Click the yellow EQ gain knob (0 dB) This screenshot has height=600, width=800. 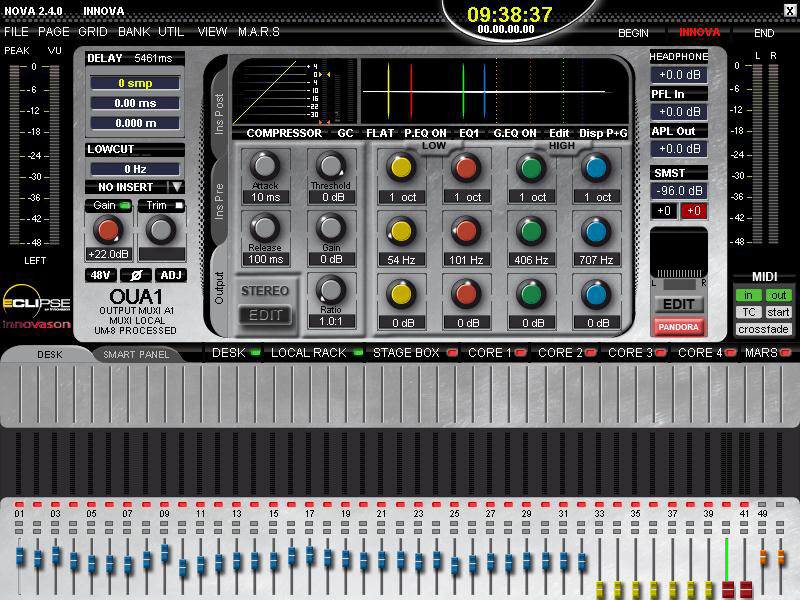tap(401, 294)
